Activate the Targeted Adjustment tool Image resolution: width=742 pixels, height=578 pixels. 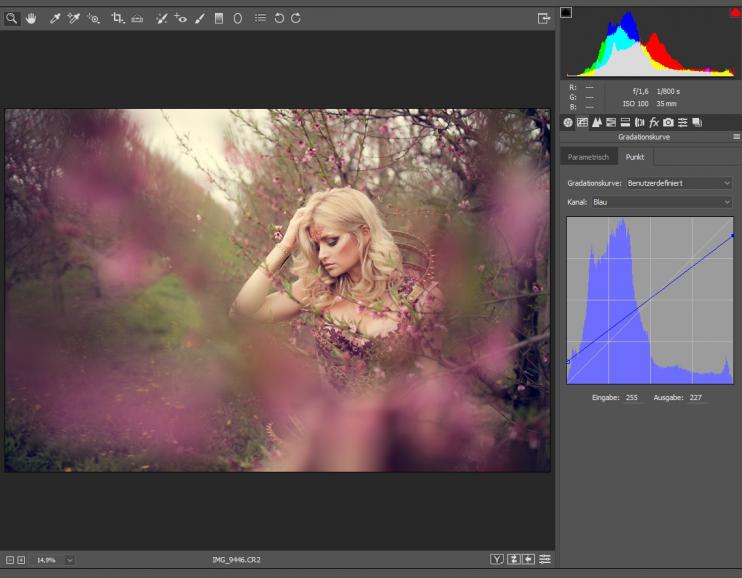(93, 18)
